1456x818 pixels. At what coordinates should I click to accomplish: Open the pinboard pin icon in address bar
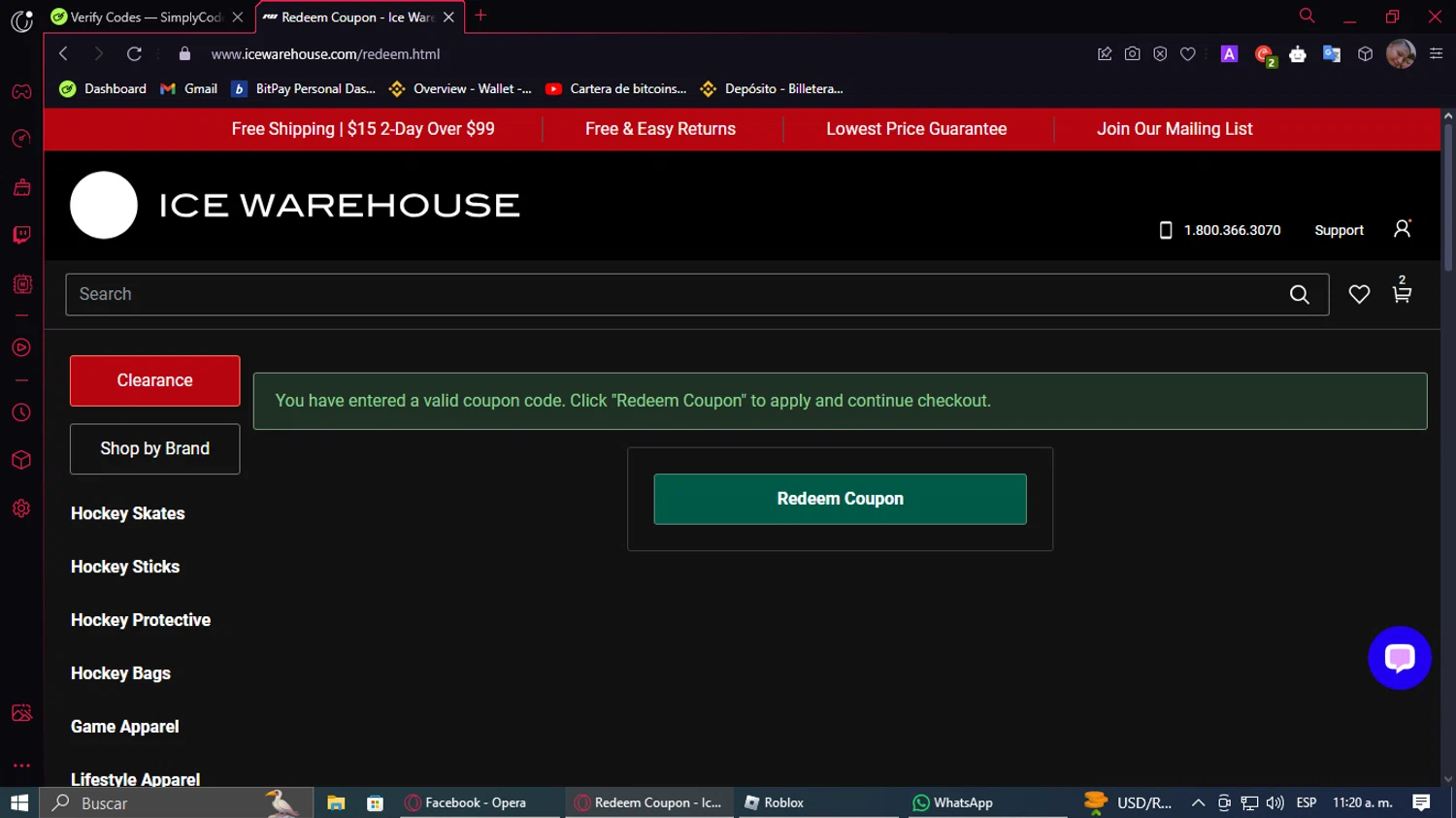point(1105,54)
